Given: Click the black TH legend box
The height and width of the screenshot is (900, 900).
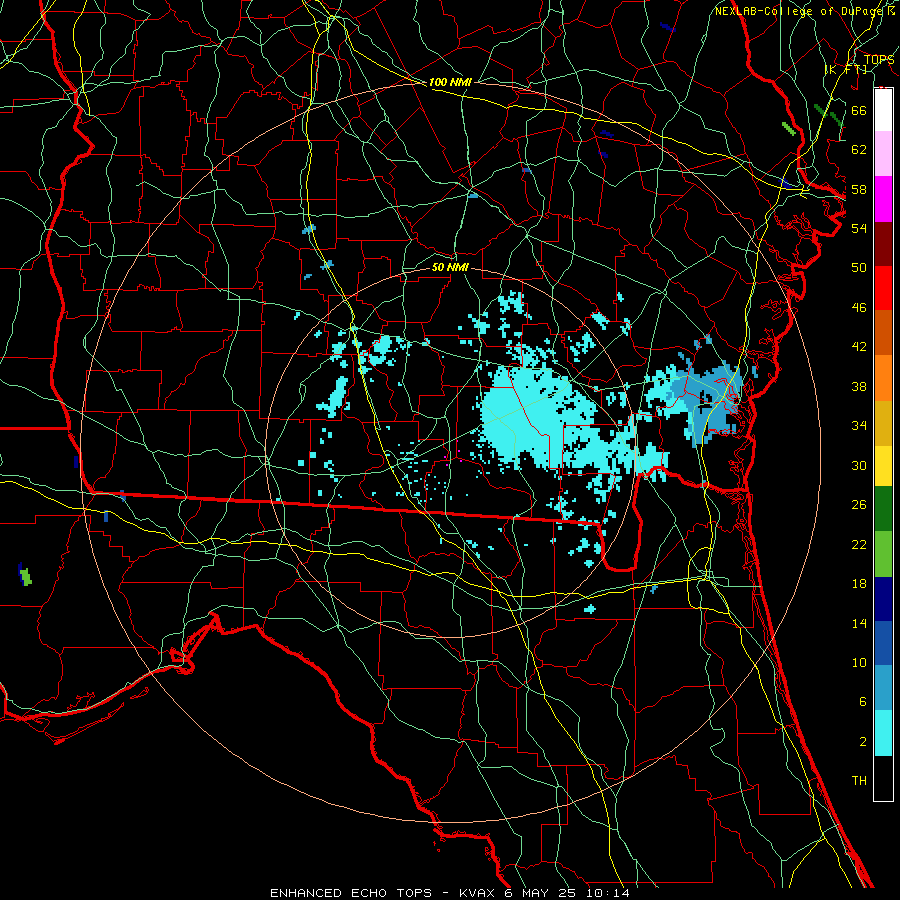Looking at the screenshot, I should click(x=883, y=778).
